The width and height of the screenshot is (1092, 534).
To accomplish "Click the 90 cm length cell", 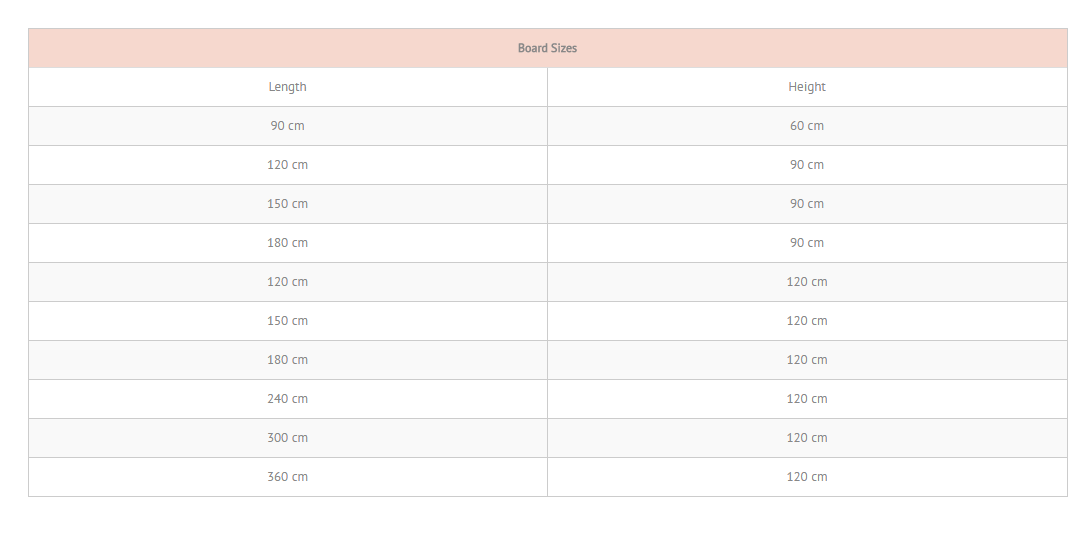I will tap(288, 126).
